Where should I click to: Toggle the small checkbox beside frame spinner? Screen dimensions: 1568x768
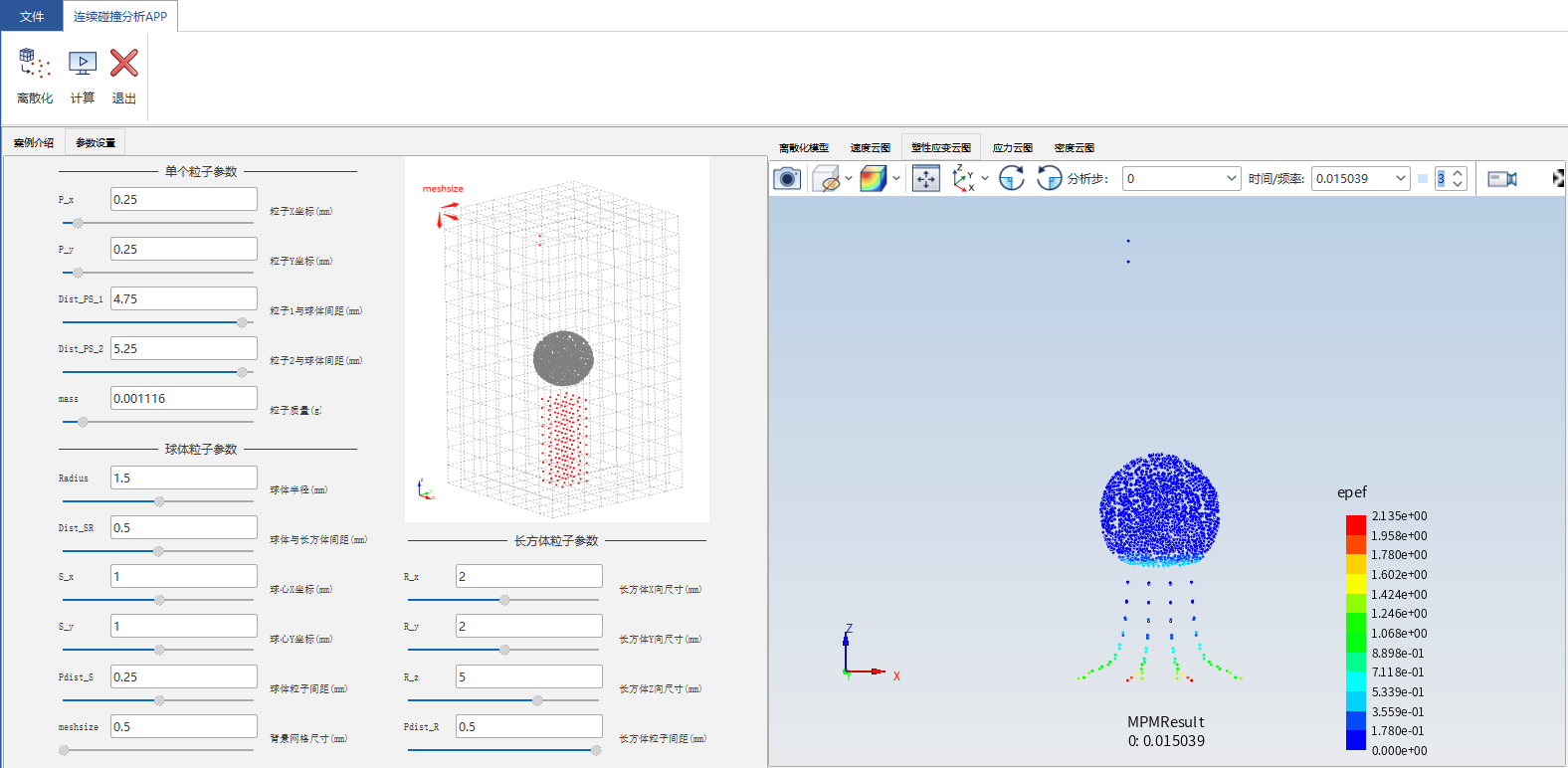click(1423, 178)
